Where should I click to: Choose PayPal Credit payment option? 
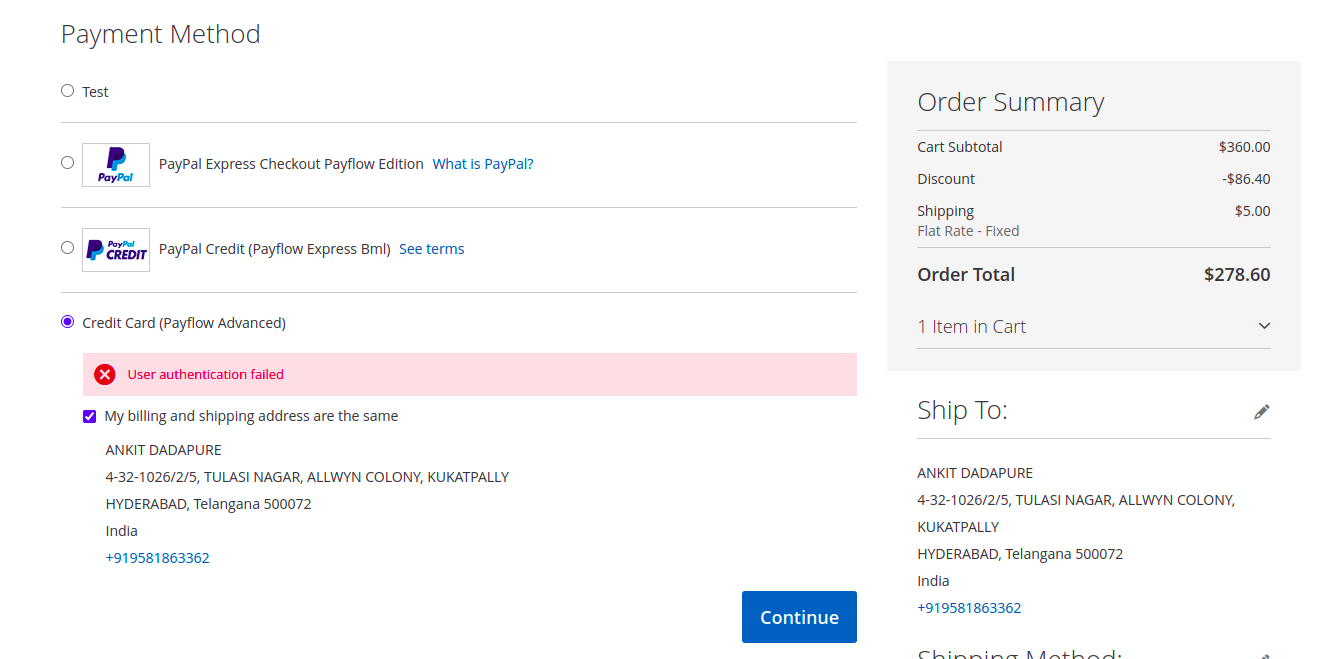tap(67, 247)
